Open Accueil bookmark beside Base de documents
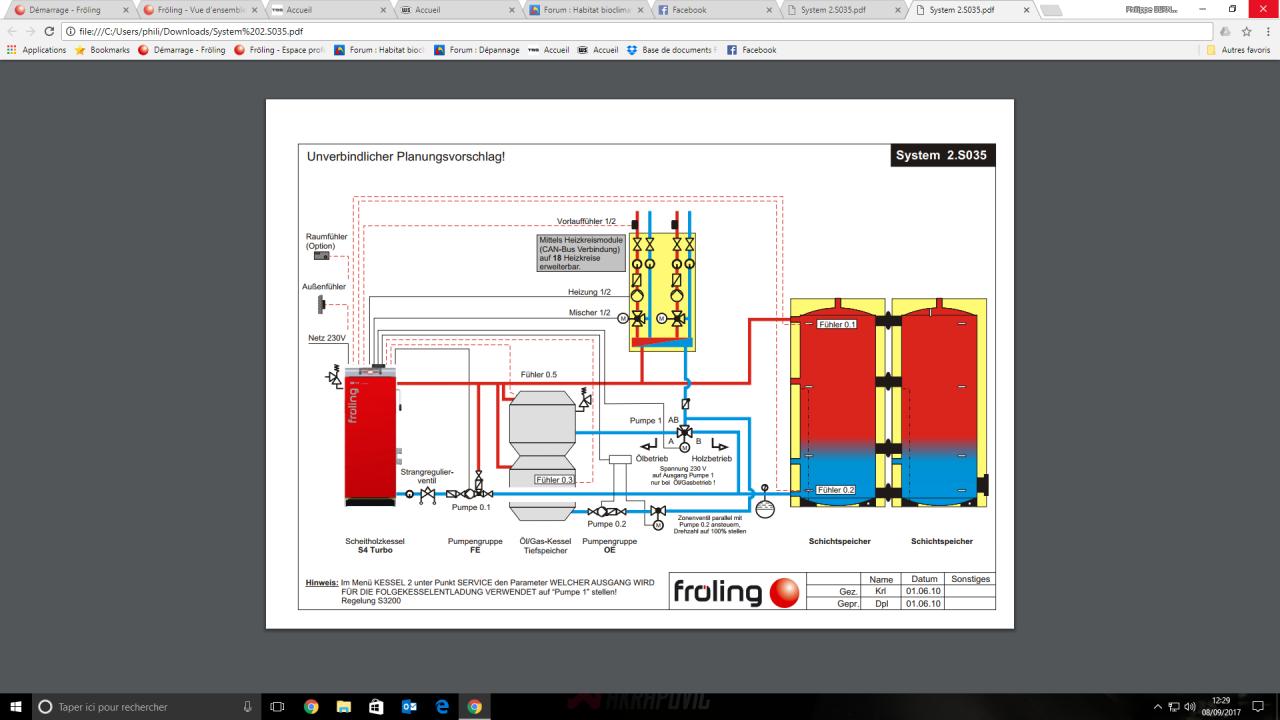1280x720 pixels. click(598, 50)
